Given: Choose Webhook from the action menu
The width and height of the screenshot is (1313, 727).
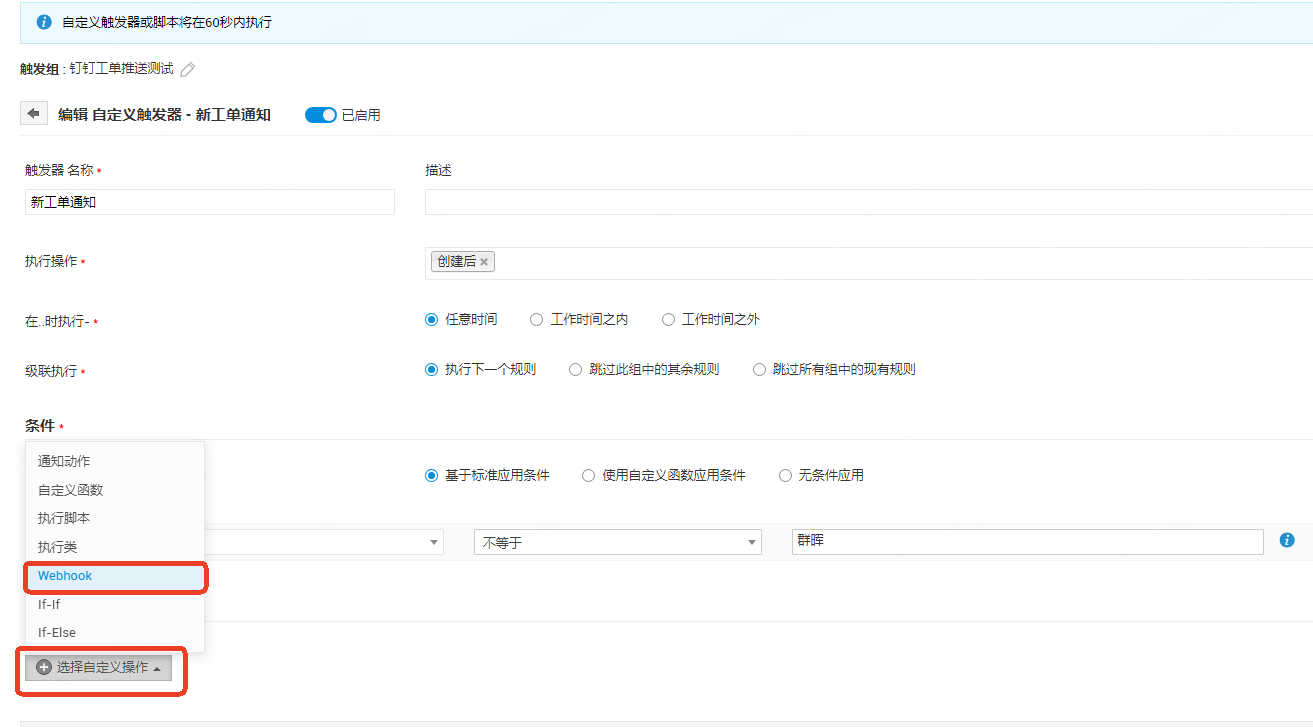Looking at the screenshot, I should tap(65, 576).
